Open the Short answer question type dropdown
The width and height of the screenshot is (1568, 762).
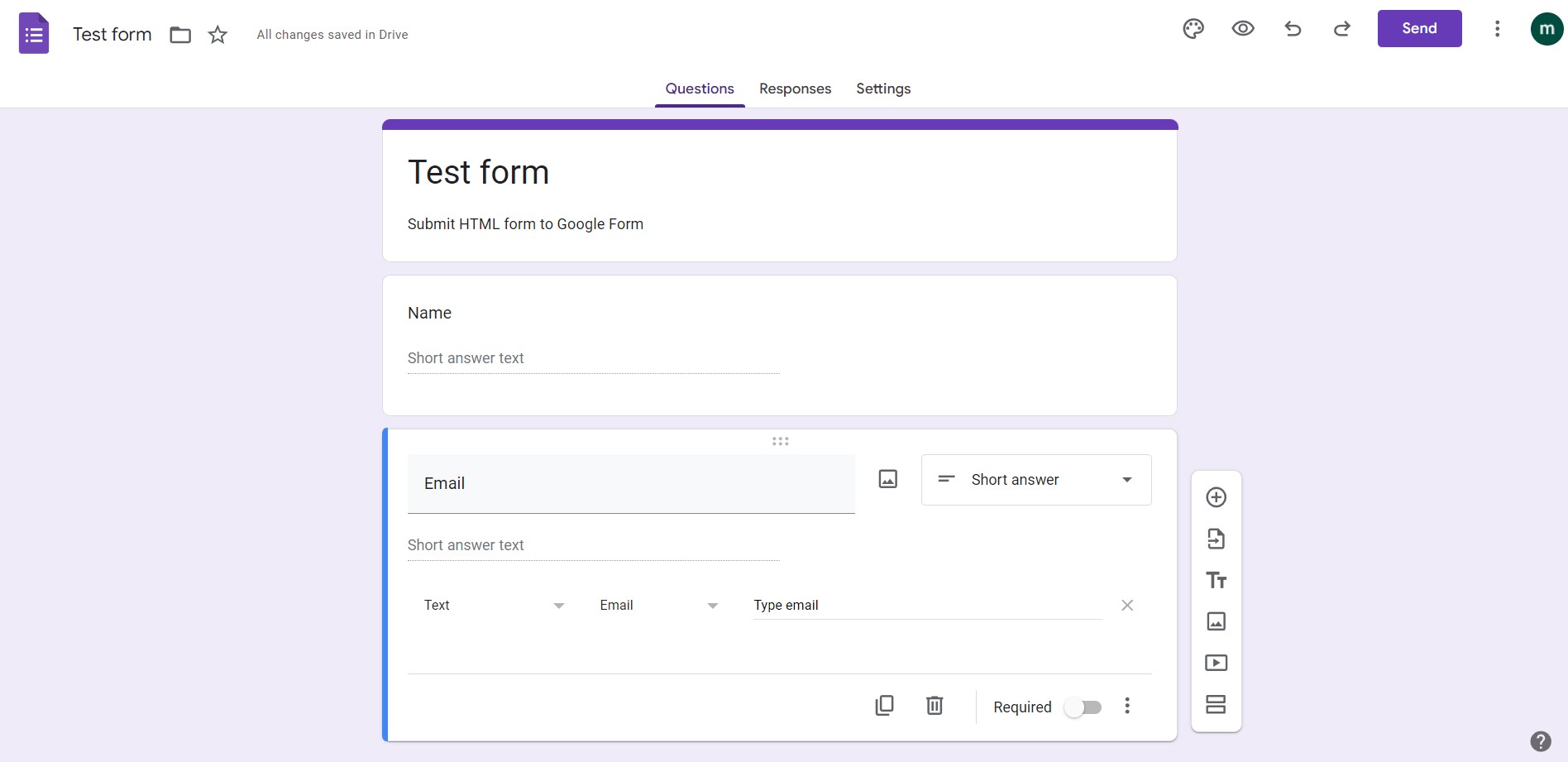pos(1035,479)
